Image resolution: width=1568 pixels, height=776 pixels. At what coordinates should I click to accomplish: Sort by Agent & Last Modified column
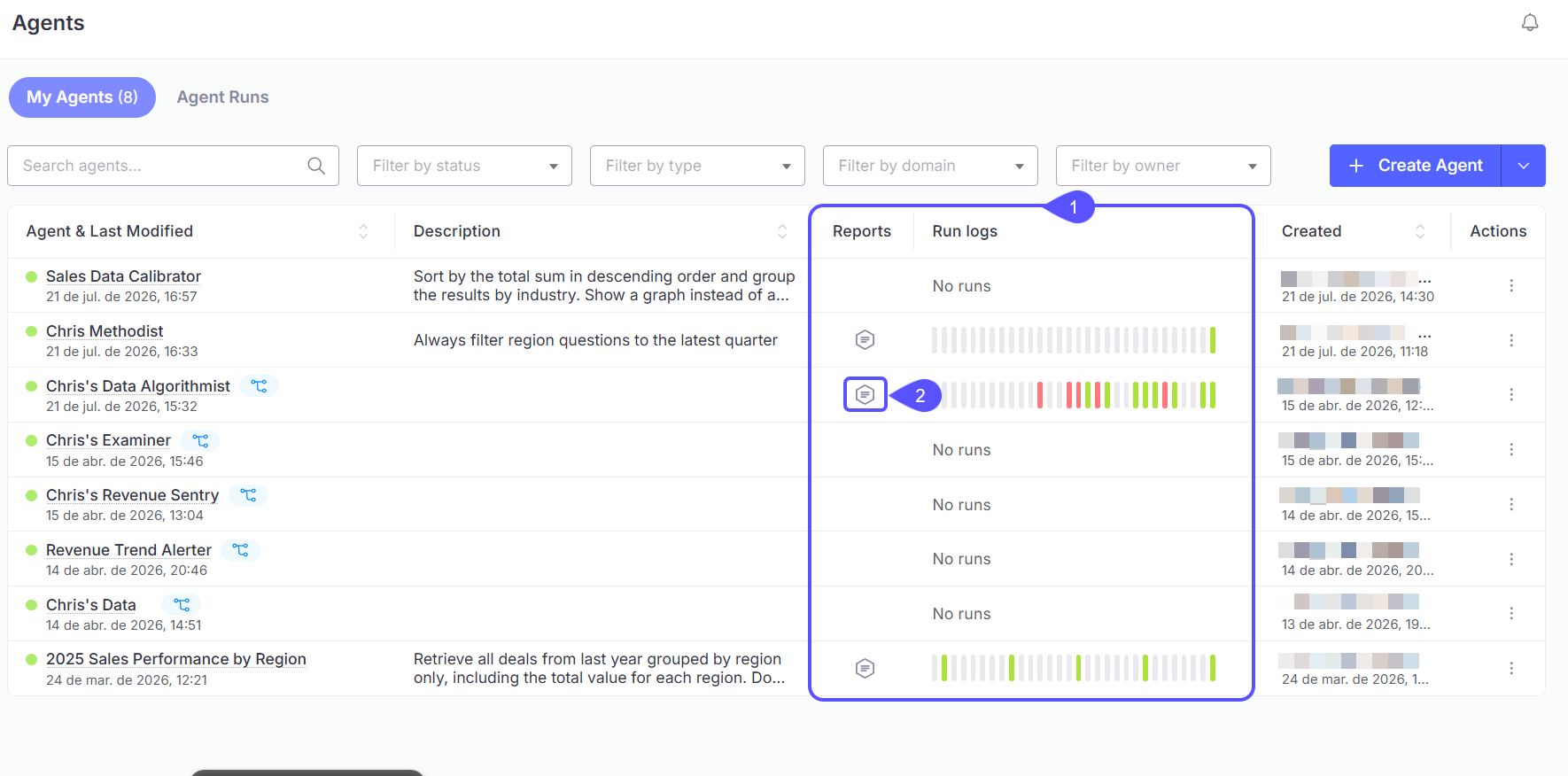click(363, 231)
